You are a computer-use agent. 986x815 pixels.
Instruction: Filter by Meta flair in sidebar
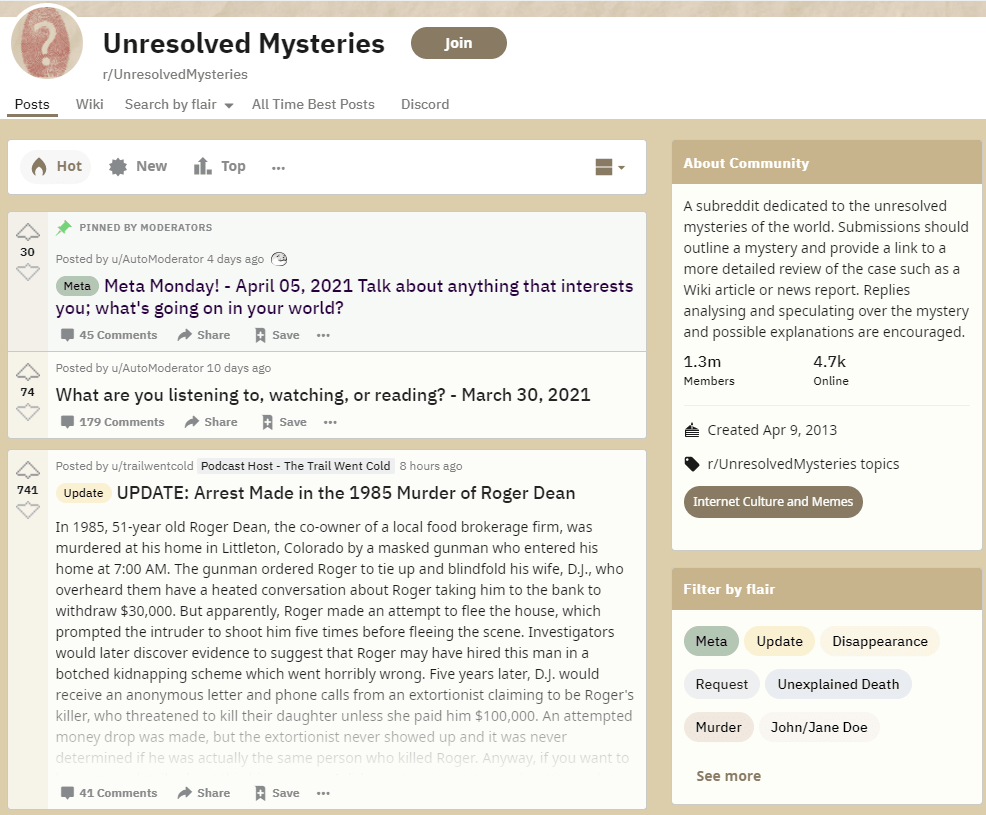(711, 641)
